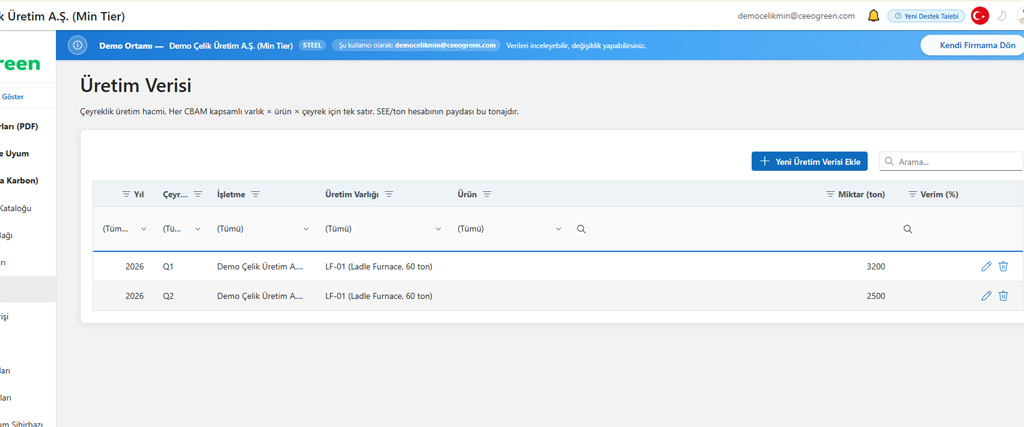This screenshot has width=1024, height=427.
Task: Click LF-01 Ladle Furnace cell in Q2 row
Action: (x=379, y=296)
